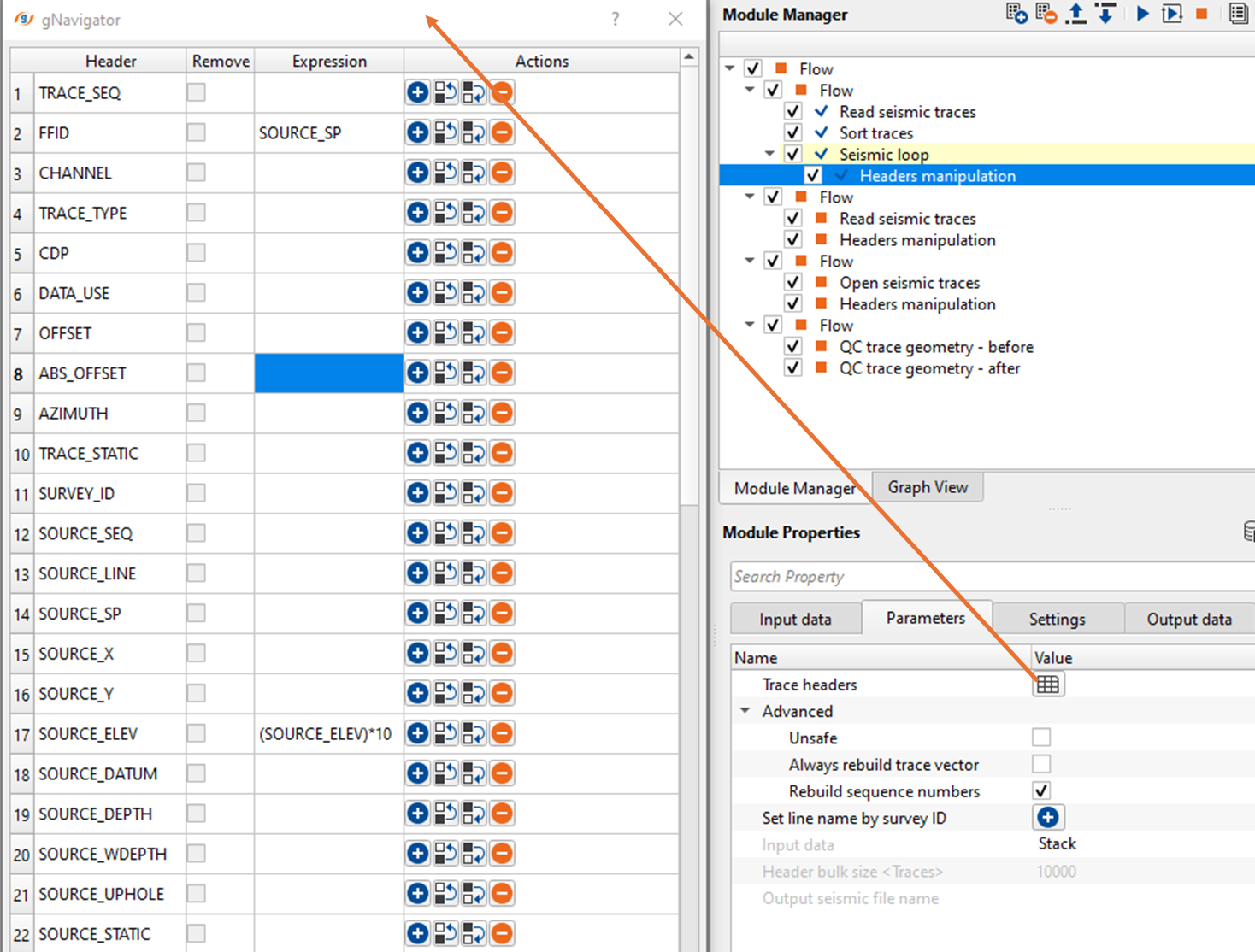Viewport: 1255px width, 952px height.
Task: Open the Trace headers table editor icon
Action: pyautogui.click(x=1047, y=685)
